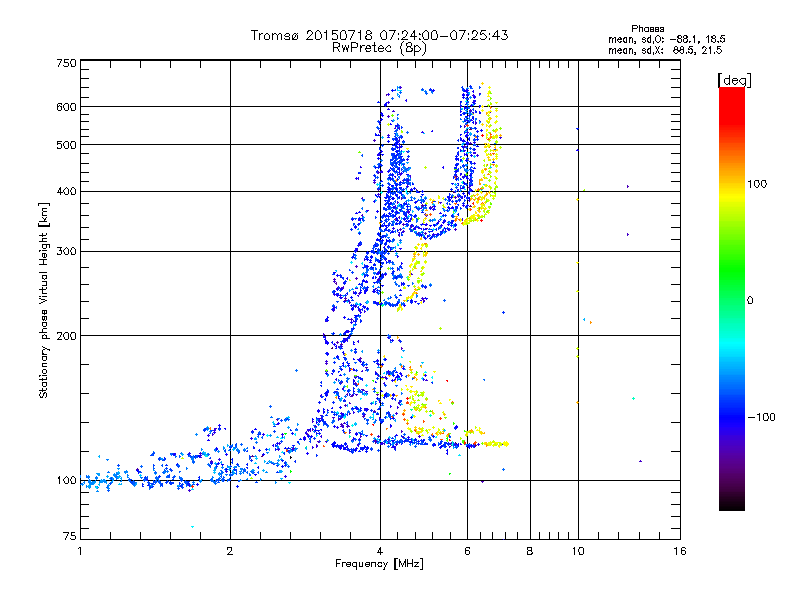This screenshot has width=800, height=600.
Task: Click y-axis tick label '300'
Action: pyautogui.click(x=66, y=251)
